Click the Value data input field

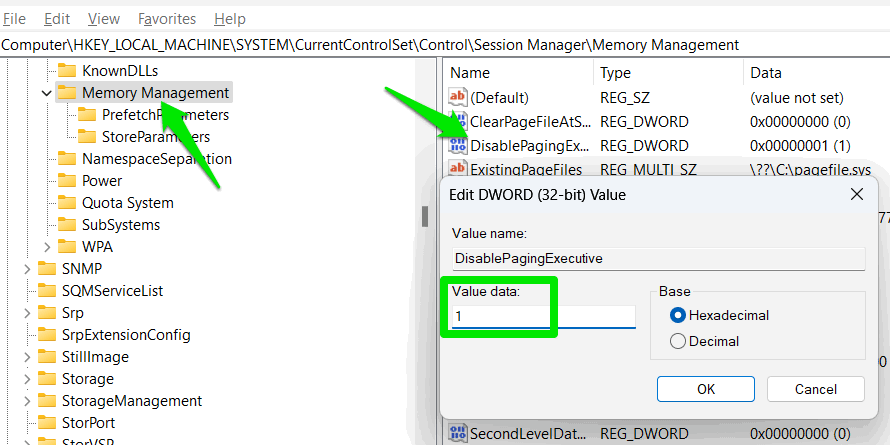tap(543, 316)
